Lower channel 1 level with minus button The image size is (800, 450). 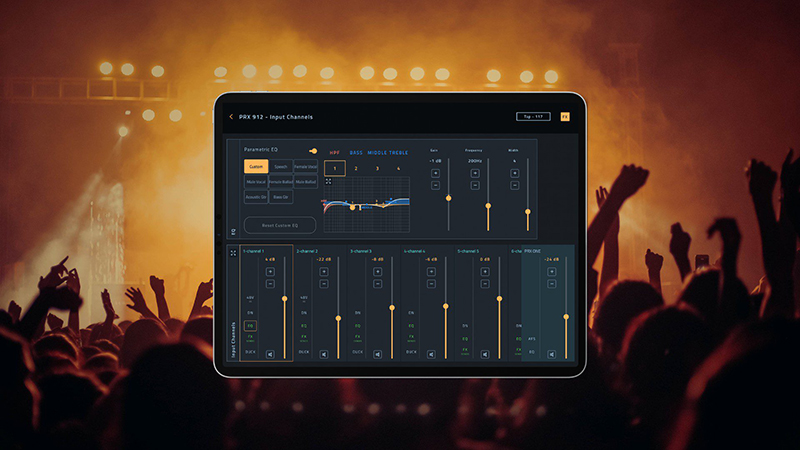pos(270,284)
